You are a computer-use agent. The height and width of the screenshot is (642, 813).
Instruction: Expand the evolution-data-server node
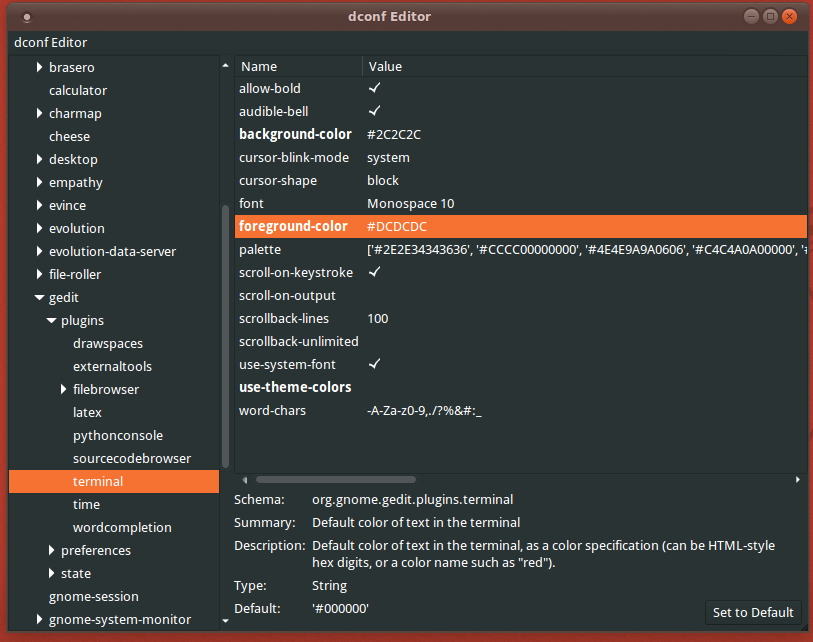coord(39,251)
